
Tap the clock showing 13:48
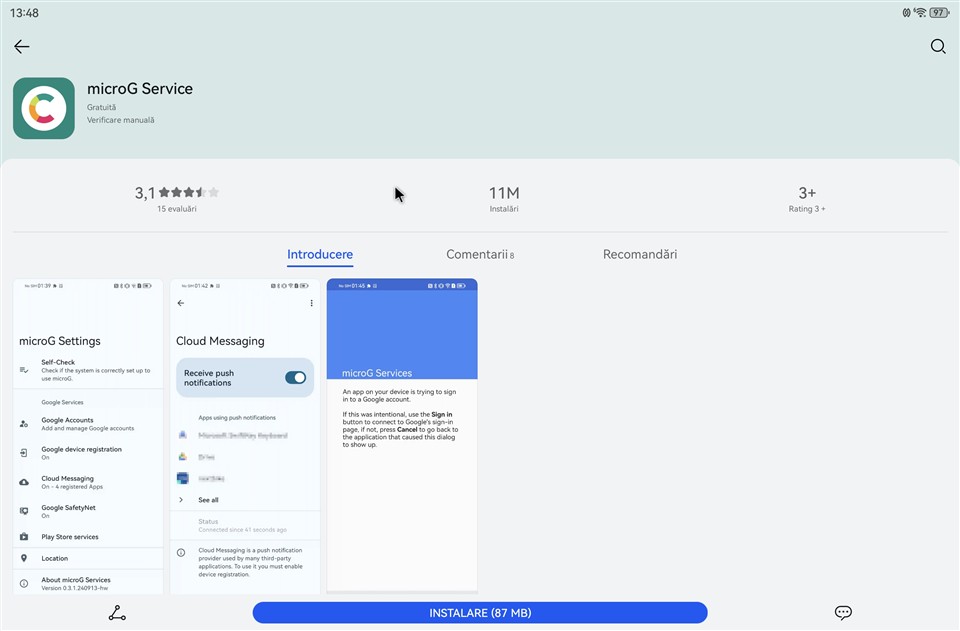coord(25,13)
